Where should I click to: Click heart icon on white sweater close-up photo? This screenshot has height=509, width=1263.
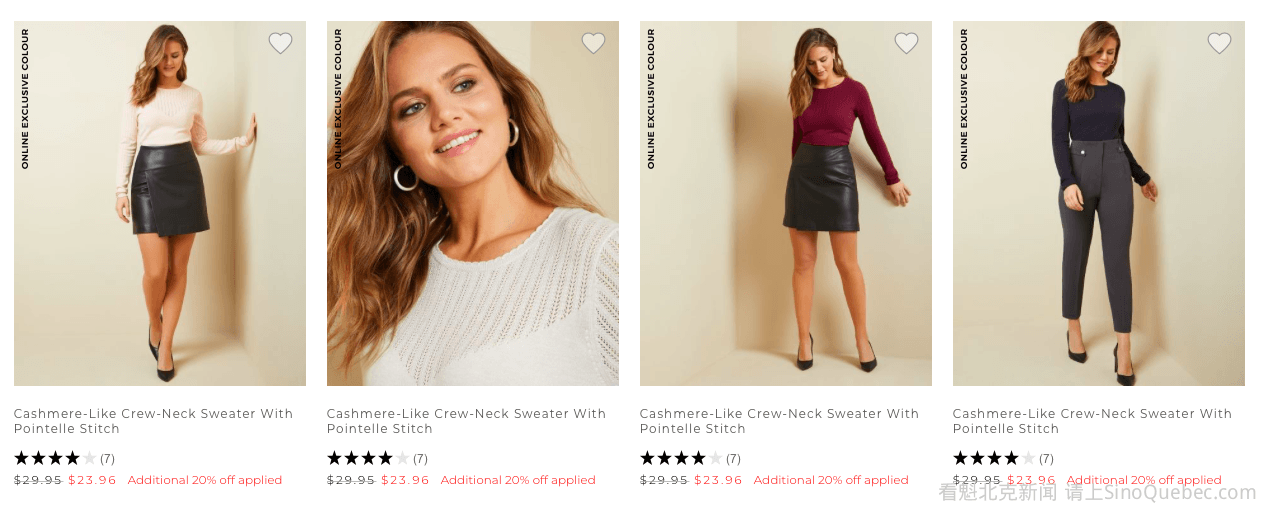coord(593,43)
